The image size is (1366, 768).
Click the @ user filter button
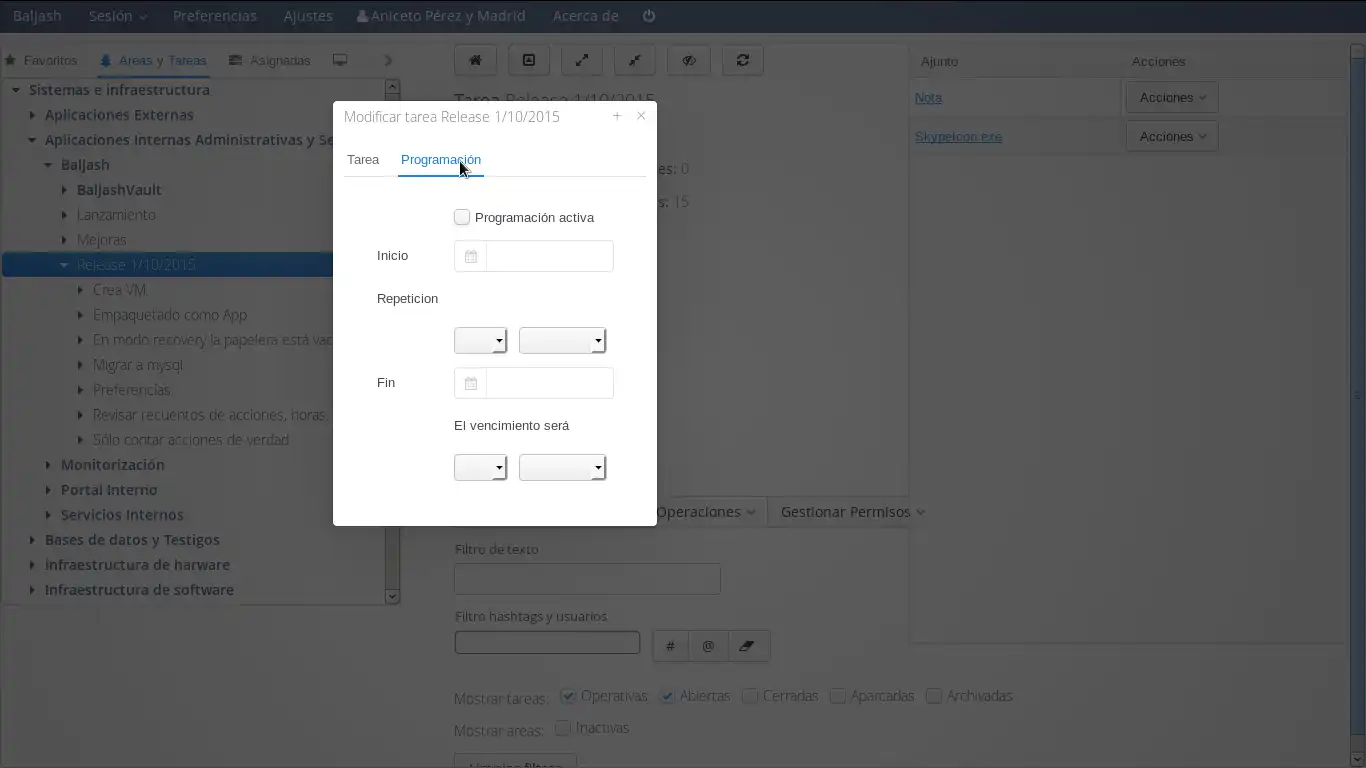coord(708,646)
